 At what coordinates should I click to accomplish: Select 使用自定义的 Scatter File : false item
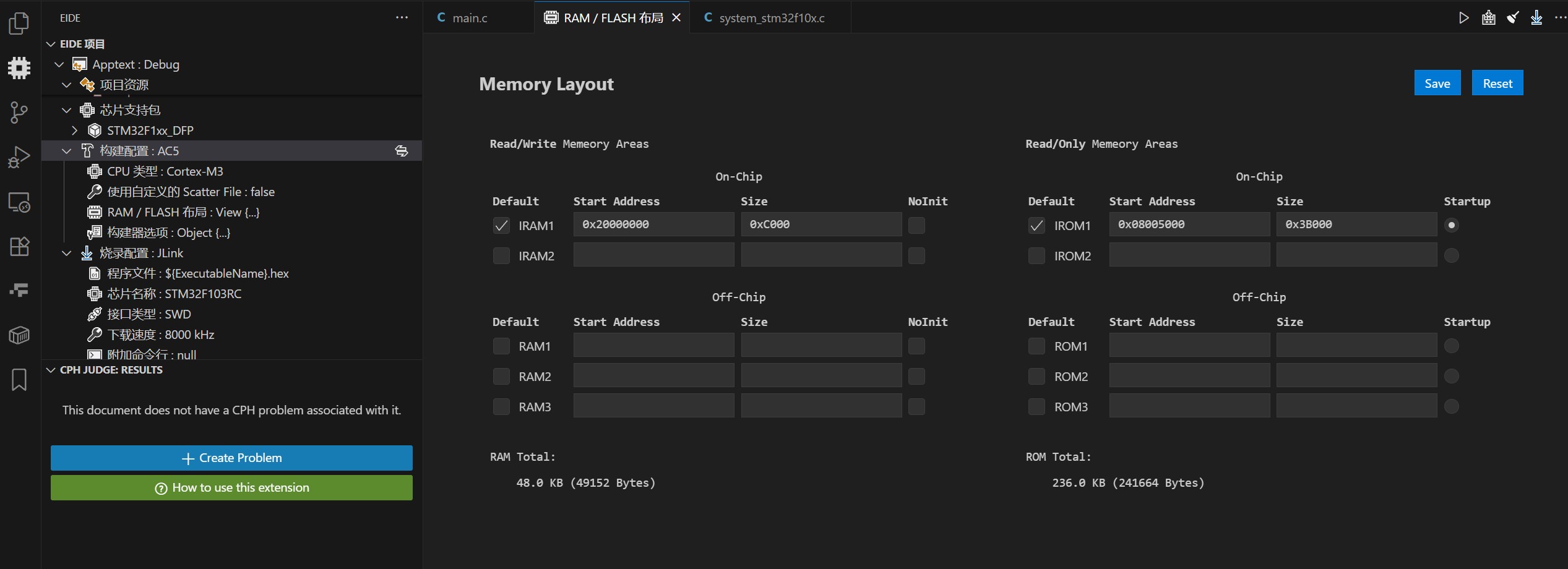[x=231, y=192]
